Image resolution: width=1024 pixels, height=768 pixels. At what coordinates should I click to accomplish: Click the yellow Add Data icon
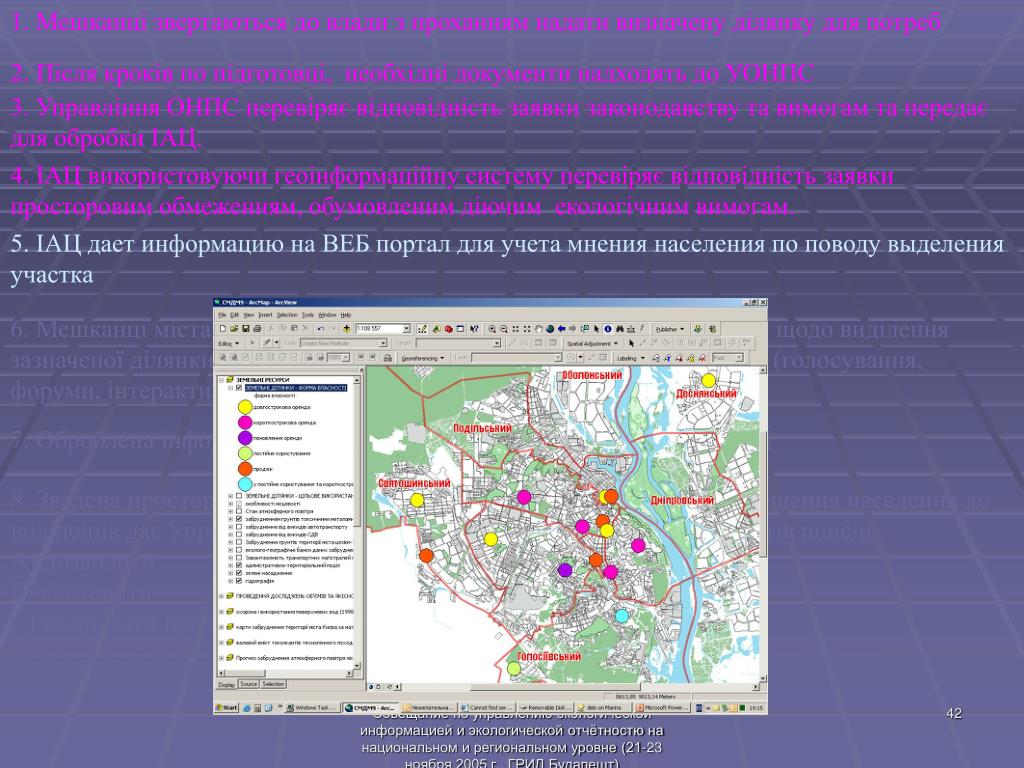point(347,328)
